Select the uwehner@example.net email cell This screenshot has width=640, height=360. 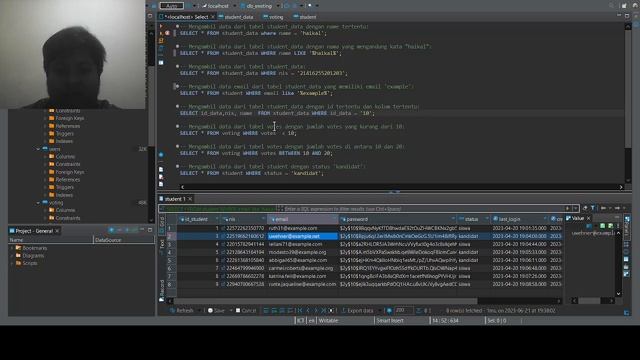tap(302, 236)
